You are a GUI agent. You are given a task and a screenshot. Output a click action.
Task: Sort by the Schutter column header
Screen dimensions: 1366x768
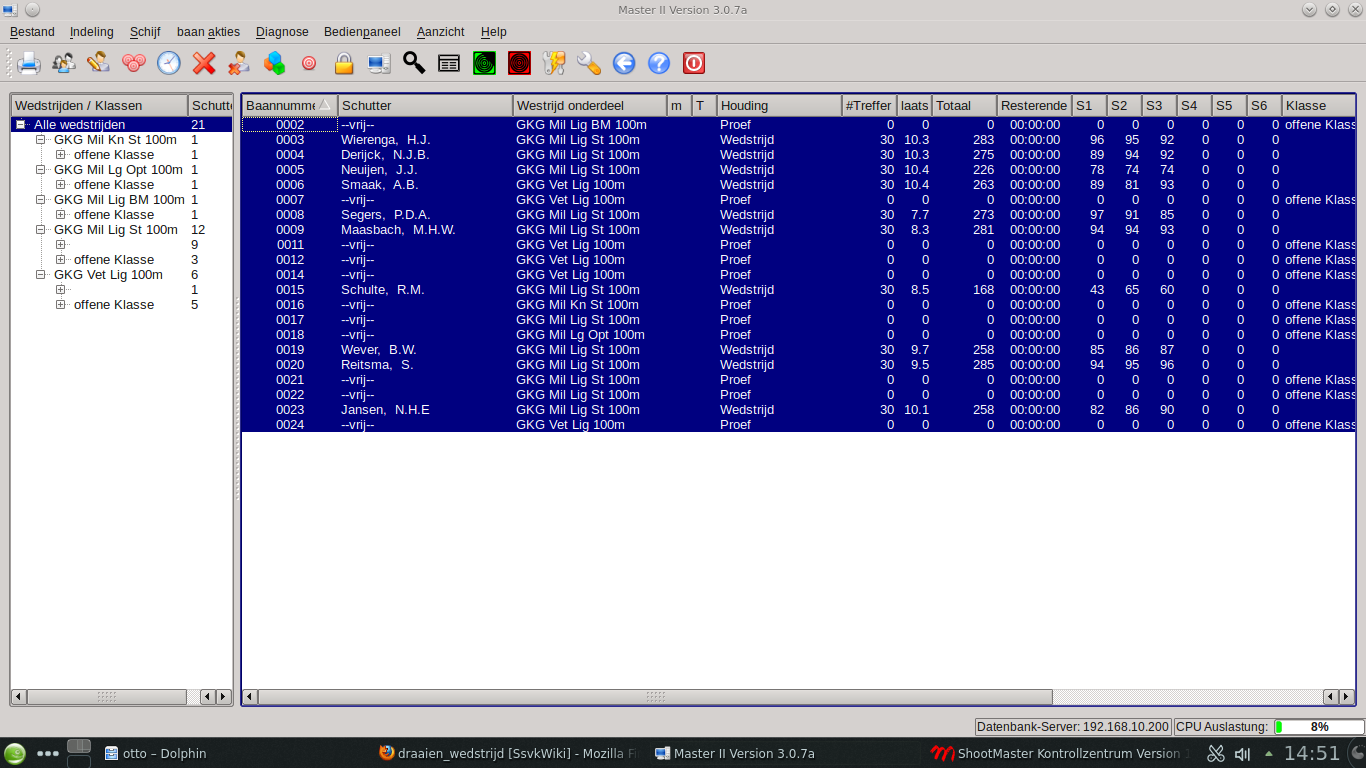pos(425,106)
